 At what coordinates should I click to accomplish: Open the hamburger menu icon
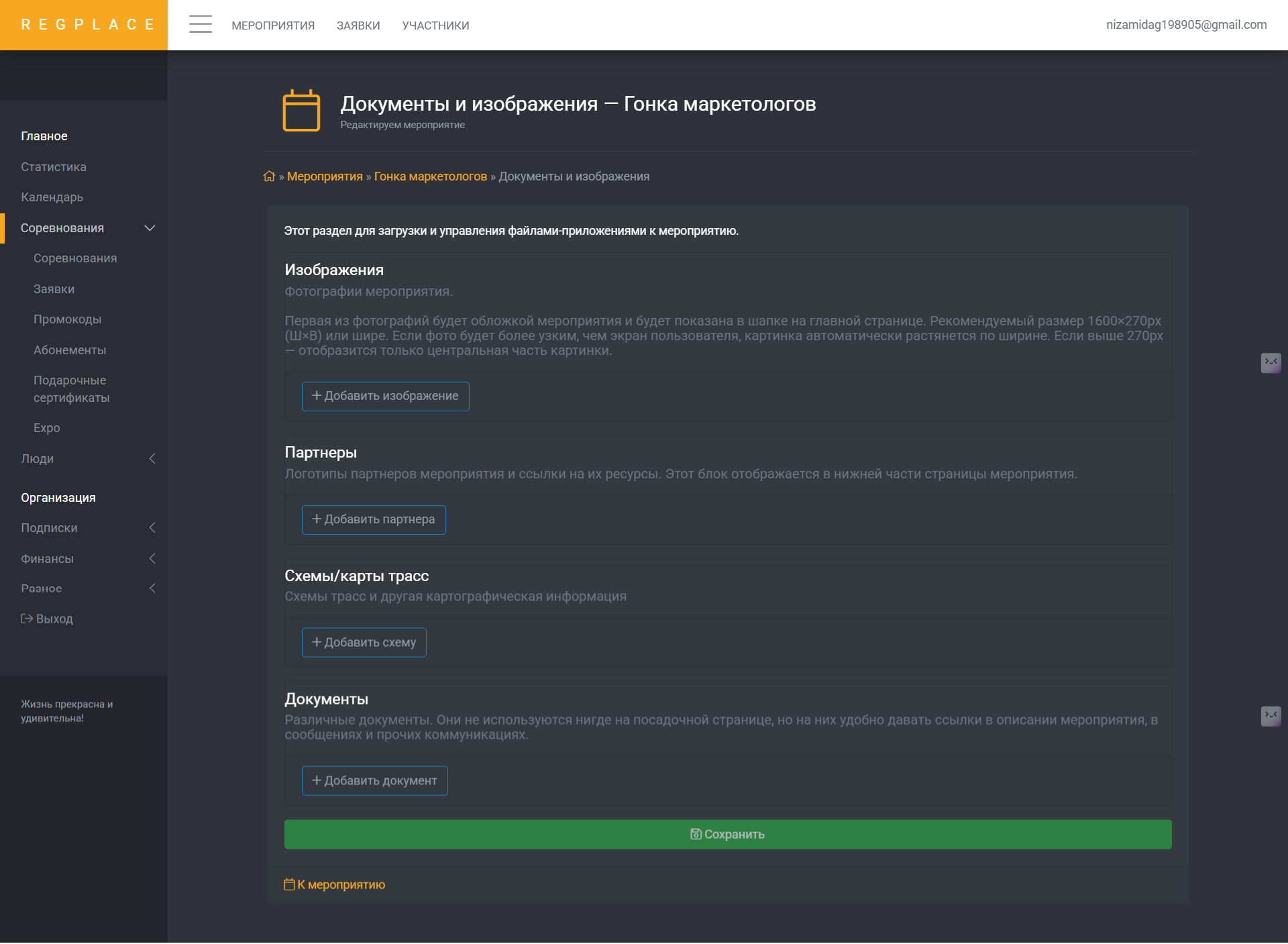200,24
